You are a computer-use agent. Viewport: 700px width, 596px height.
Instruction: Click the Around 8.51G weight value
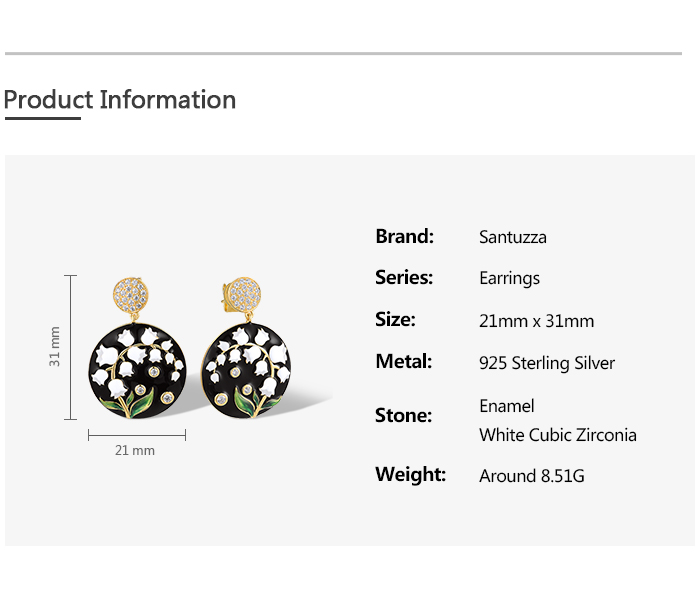click(531, 476)
